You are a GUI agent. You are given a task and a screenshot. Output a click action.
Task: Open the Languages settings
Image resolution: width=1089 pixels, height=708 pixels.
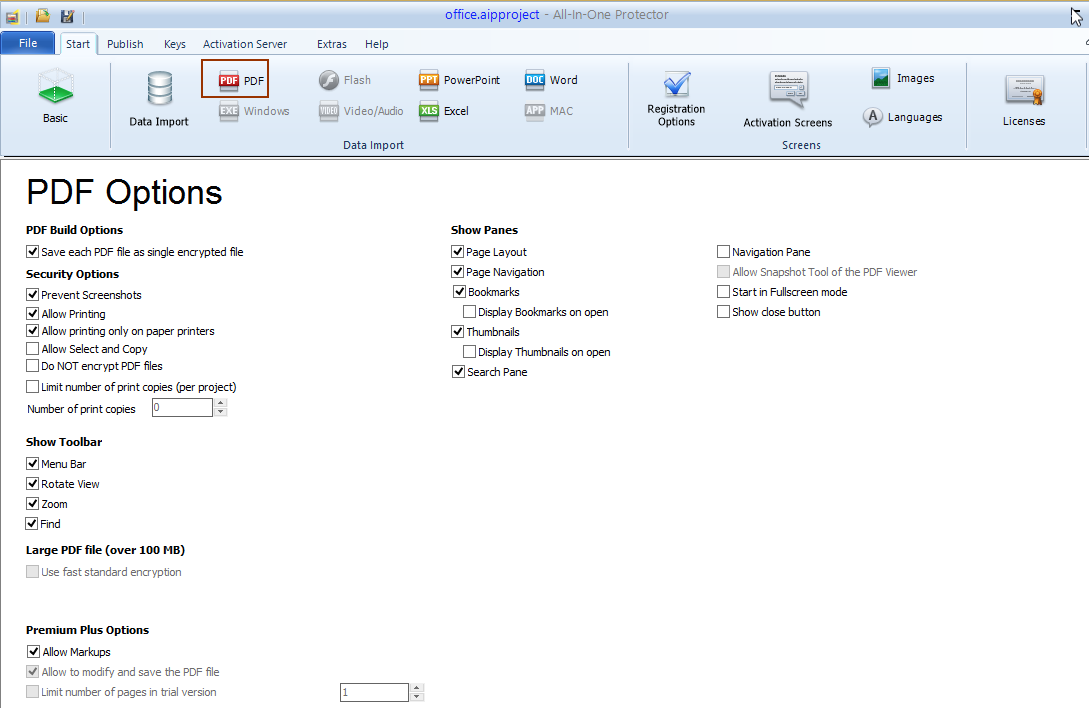(x=903, y=117)
